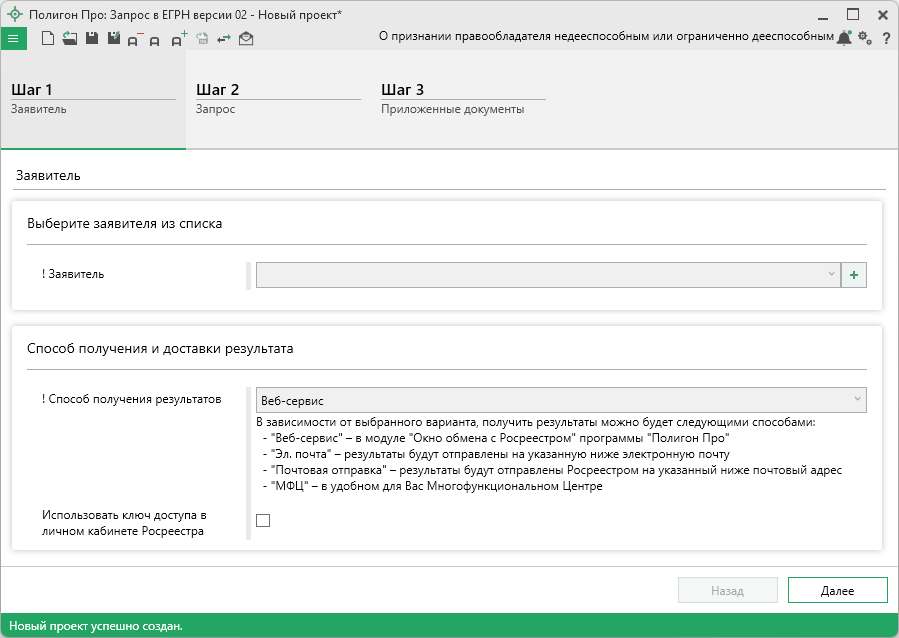899x638 pixels.
Task: Open the Способ получения результатов dropdown
Action: pos(857,400)
